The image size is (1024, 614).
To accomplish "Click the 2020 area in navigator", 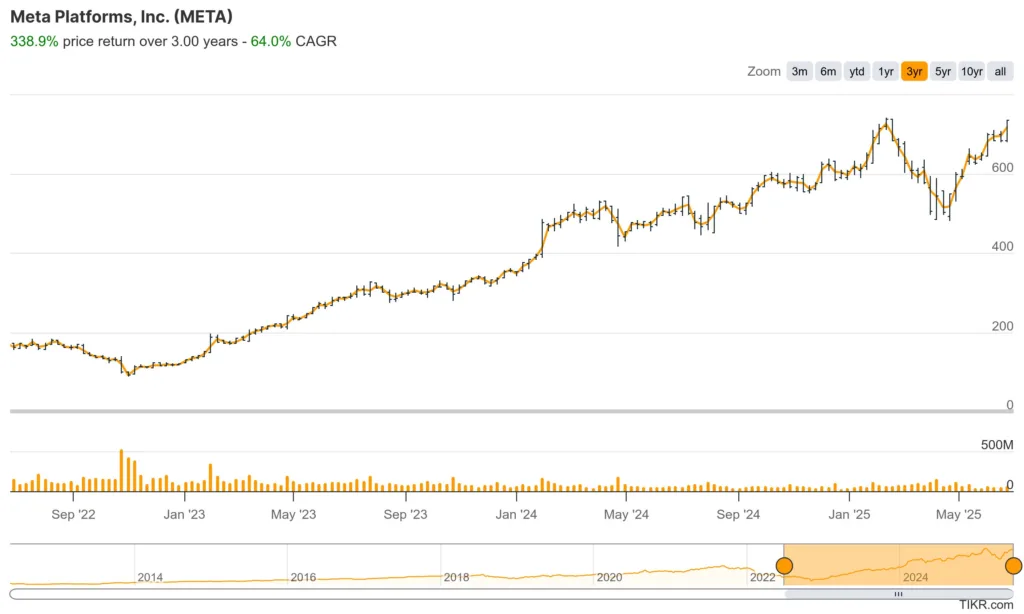I will (x=609, y=577).
